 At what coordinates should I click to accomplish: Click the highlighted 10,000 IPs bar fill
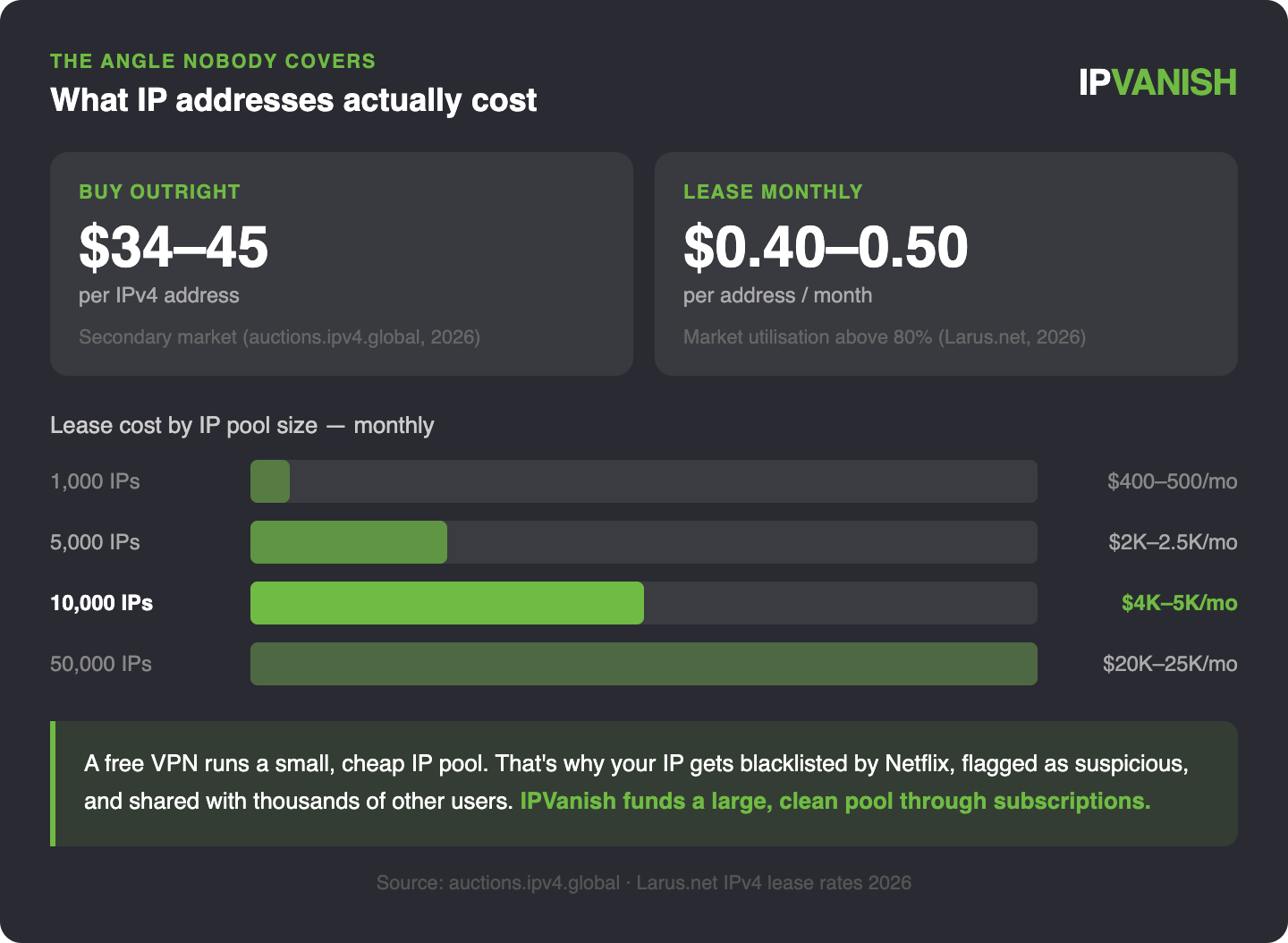click(446, 603)
